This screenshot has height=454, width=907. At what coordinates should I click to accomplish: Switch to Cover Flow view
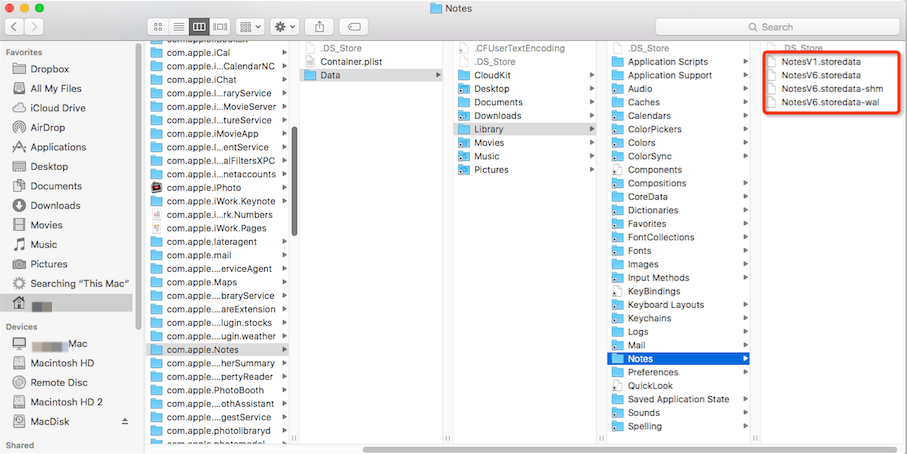[x=220, y=27]
